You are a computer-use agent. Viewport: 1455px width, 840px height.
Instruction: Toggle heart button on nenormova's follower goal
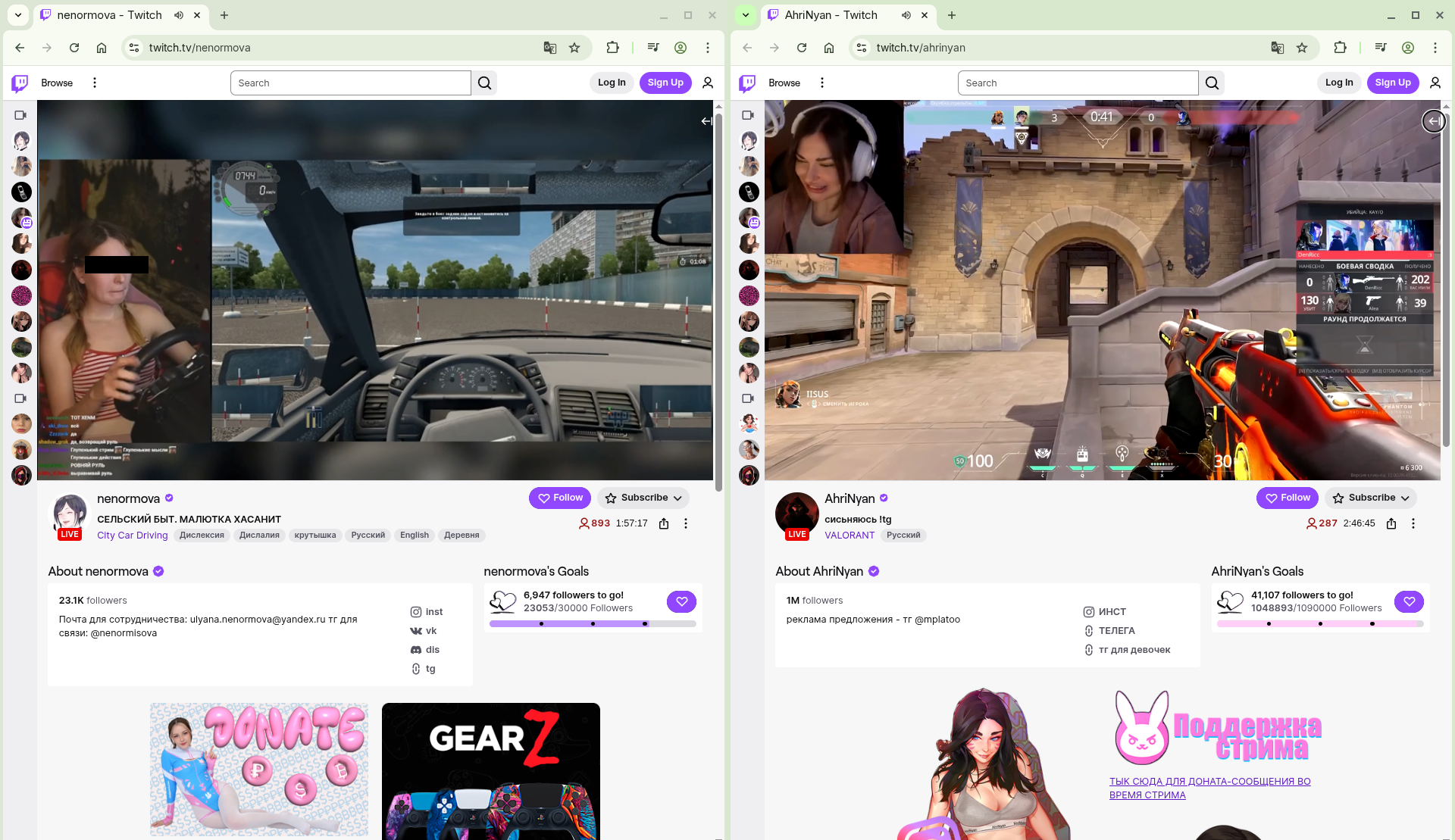681,601
